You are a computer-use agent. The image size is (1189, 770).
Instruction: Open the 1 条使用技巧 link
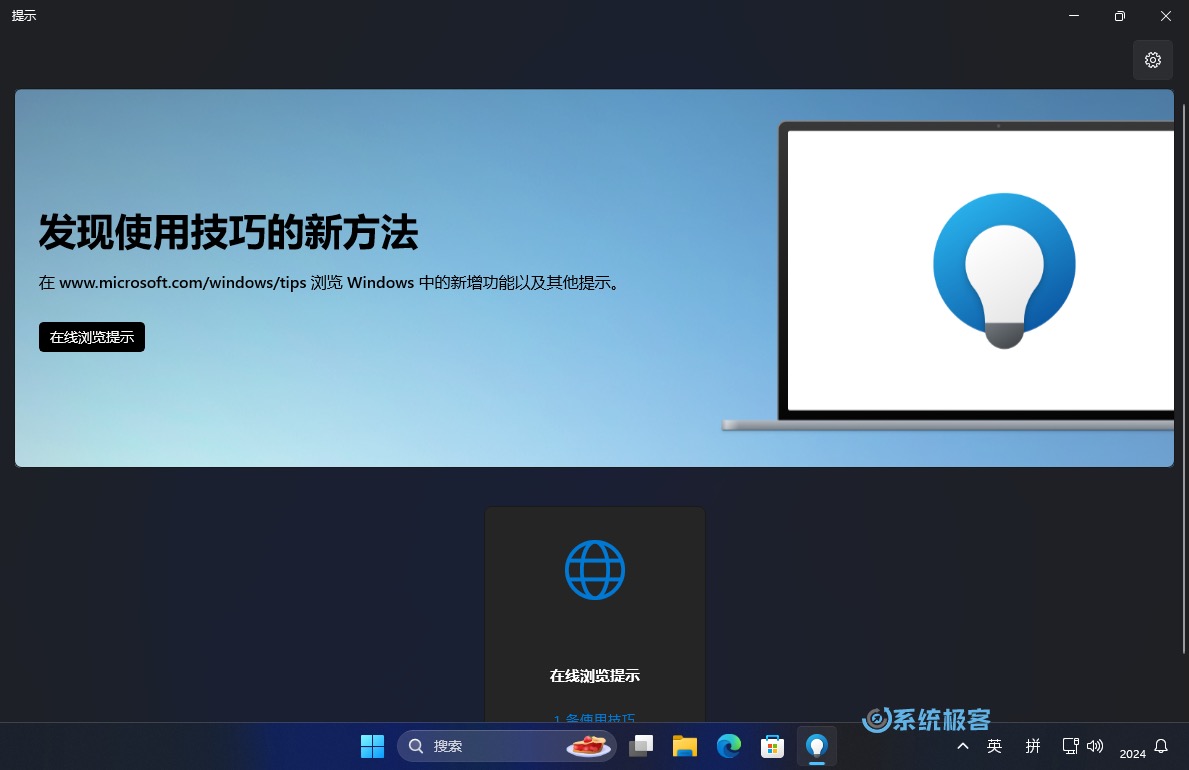click(x=594, y=719)
